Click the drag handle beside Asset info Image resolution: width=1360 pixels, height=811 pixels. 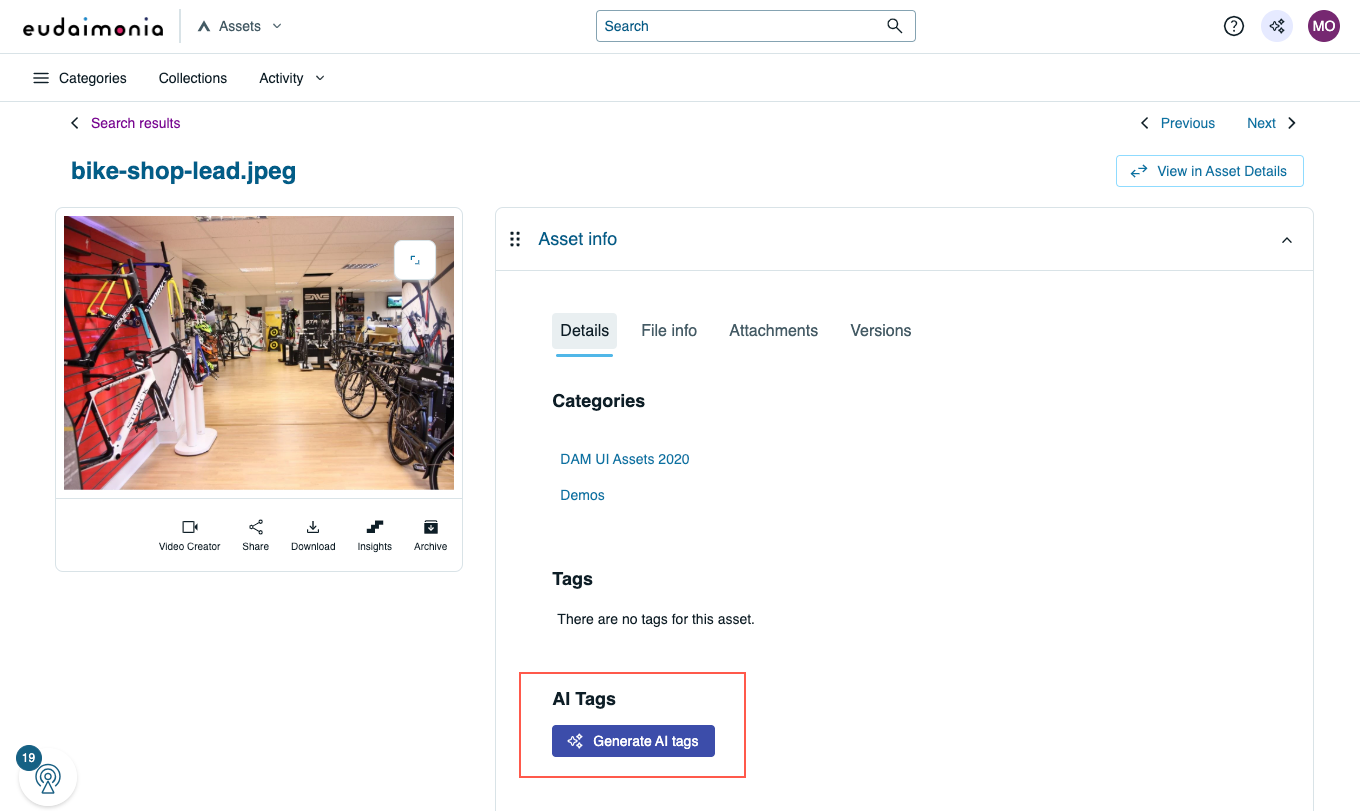515,239
